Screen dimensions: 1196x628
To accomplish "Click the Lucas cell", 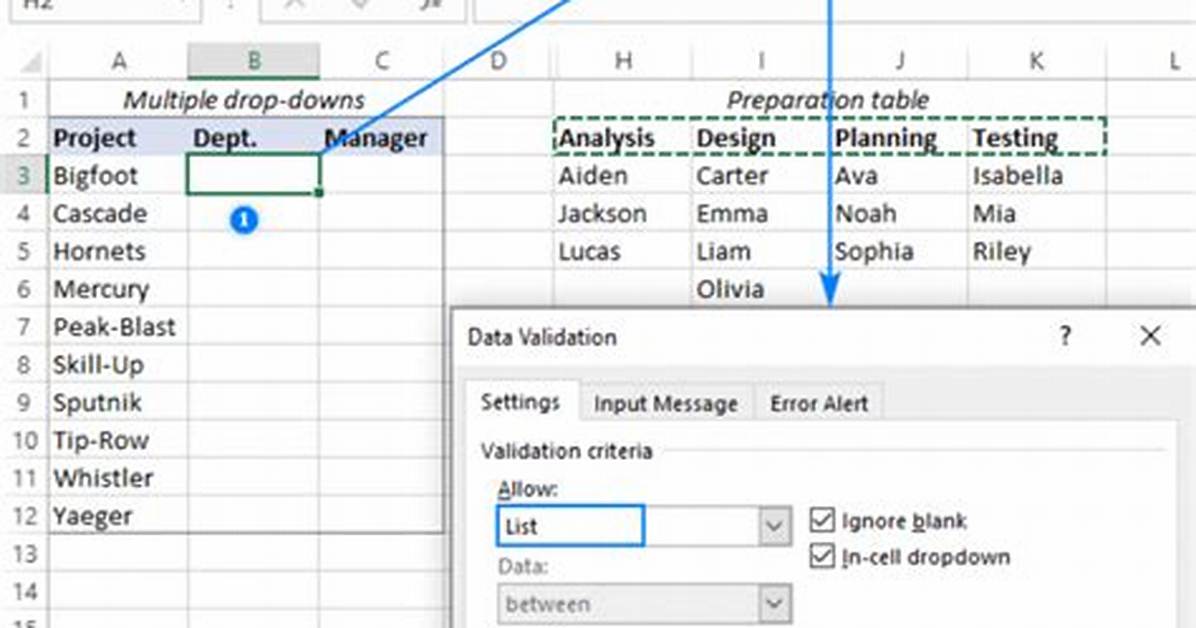I will coord(623,251).
